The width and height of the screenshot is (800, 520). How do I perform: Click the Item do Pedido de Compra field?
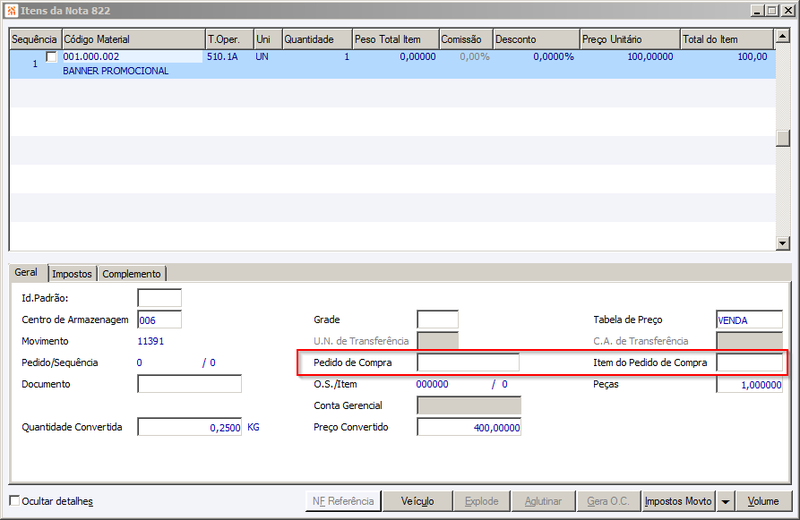click(x=749, y=362)
